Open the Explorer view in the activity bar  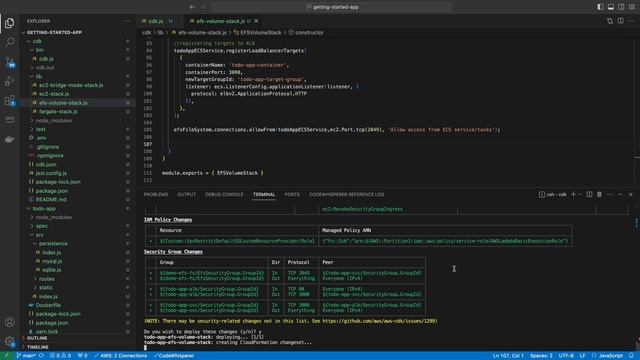tap(9, 23)
